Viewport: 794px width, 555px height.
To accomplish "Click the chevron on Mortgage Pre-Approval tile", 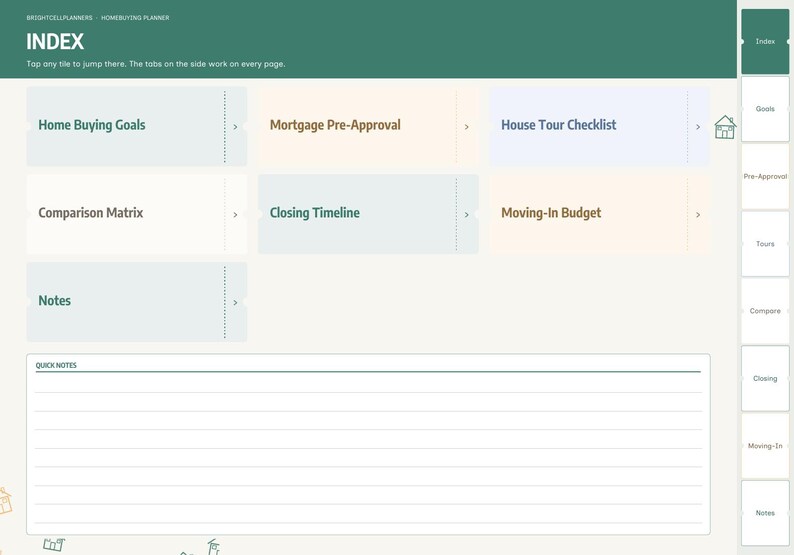I will tap(467, 127).
